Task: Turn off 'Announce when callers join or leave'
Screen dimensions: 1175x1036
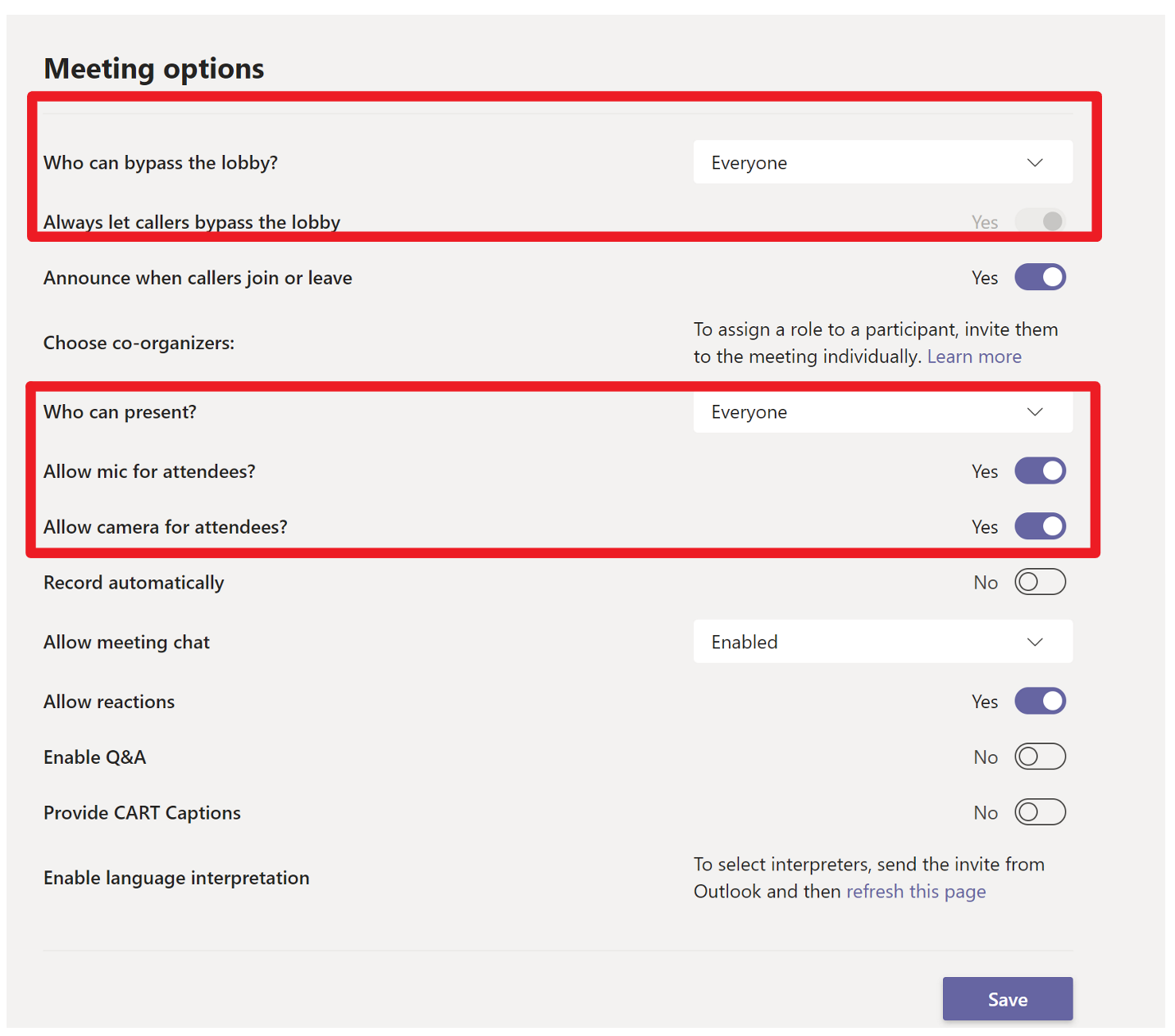Action: click(1040, 277)
